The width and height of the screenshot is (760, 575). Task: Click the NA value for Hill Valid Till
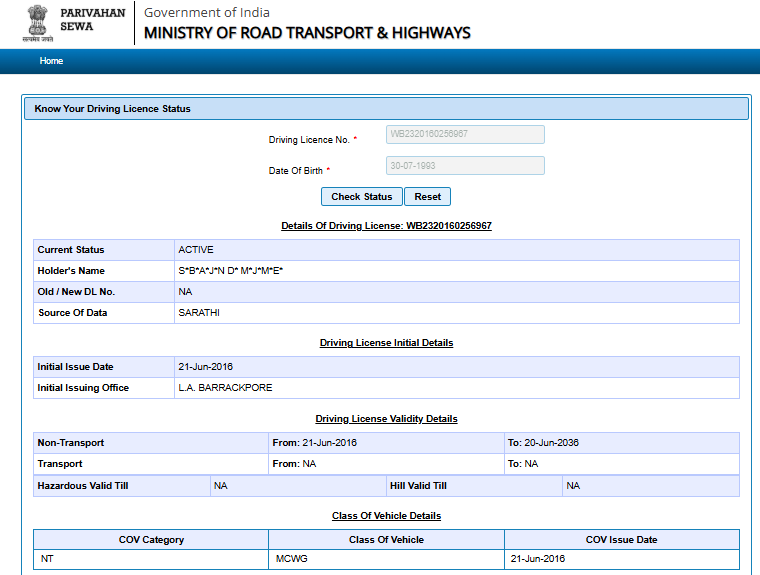point(573,486)
